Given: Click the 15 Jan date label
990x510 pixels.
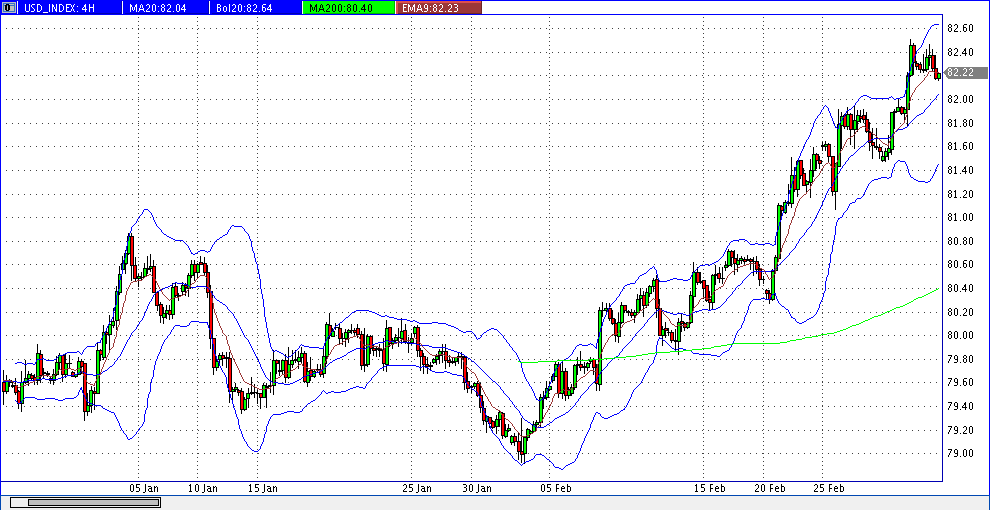Looking at the screenshot, I should coord(263,488).
